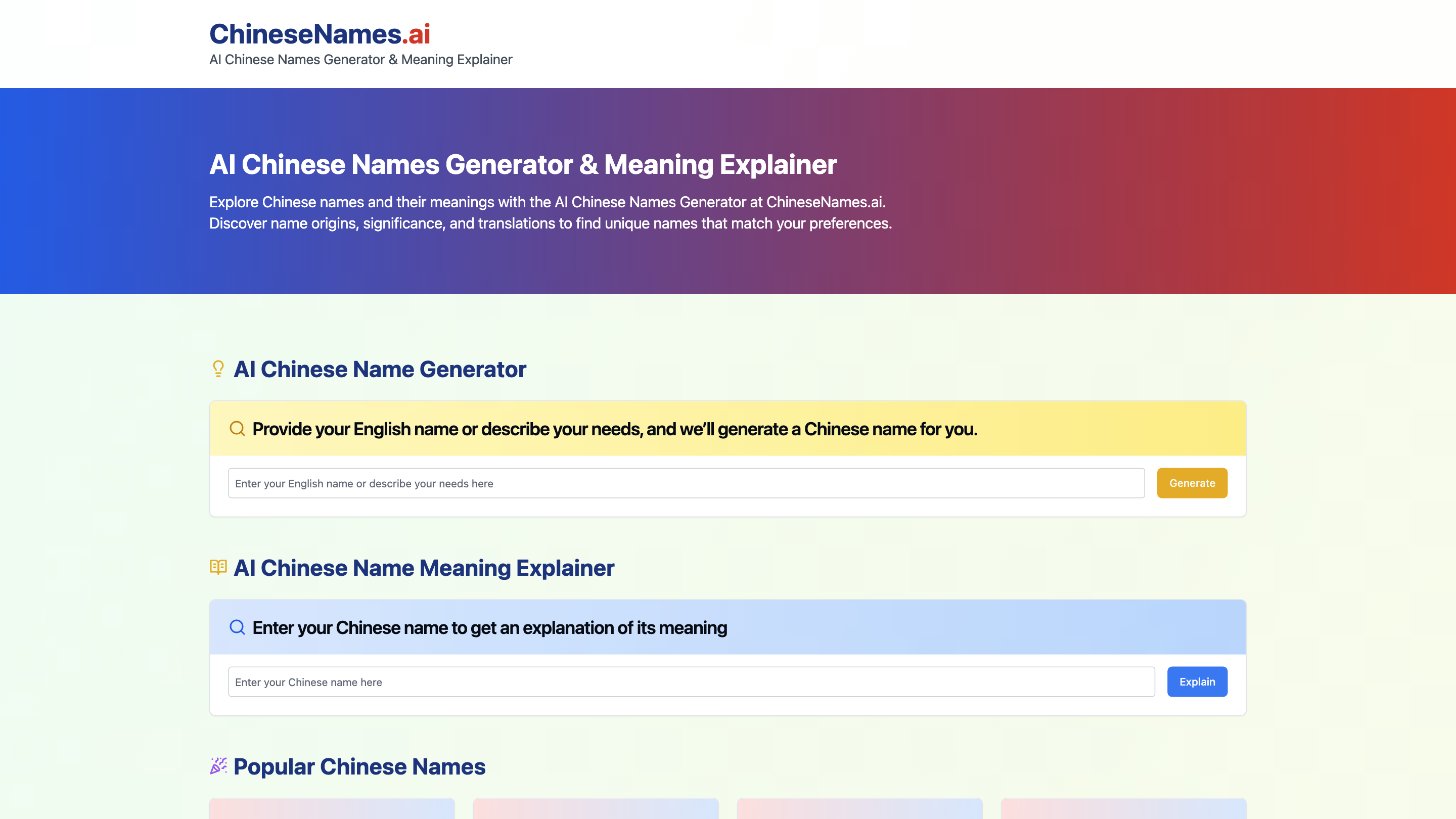Click the red '.ai' part of the logo

click(x=416, y=35)
